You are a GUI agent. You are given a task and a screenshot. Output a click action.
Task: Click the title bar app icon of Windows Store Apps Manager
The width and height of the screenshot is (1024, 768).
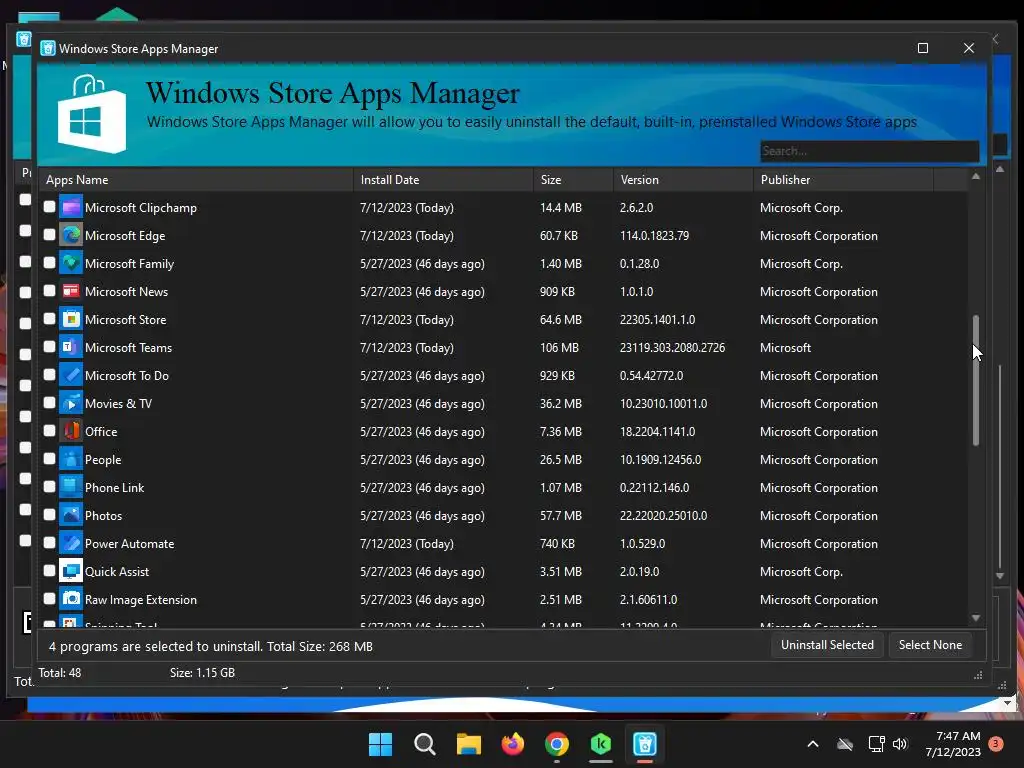point(48,48)
